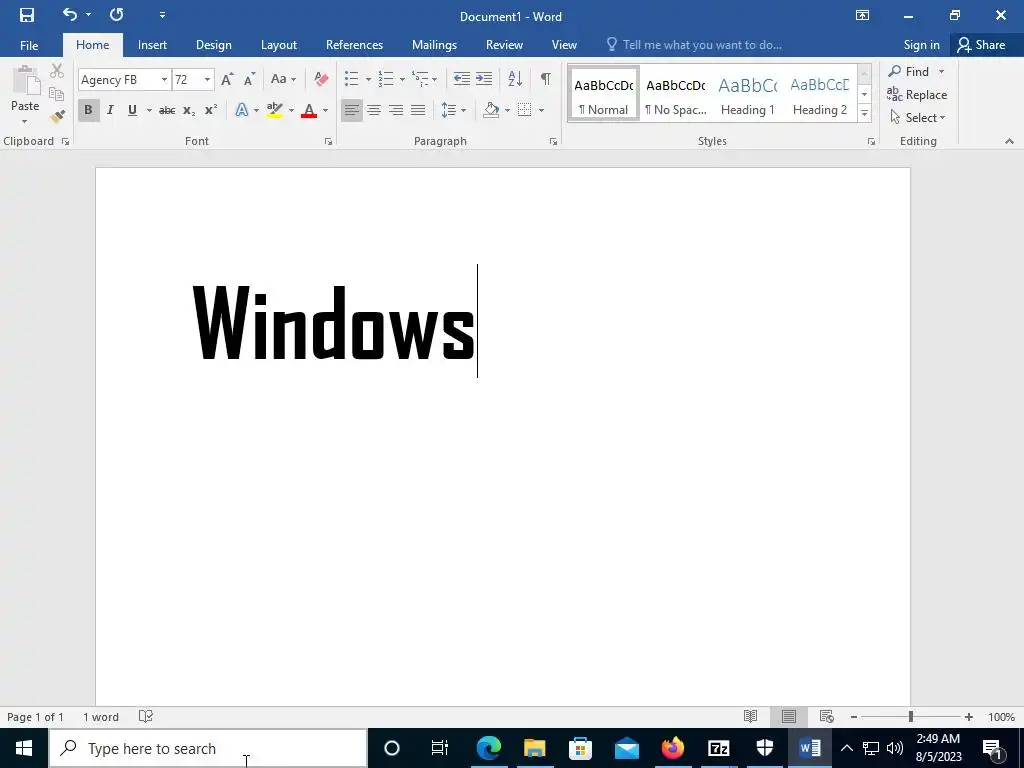Increase font size with grow font icon

227,80
